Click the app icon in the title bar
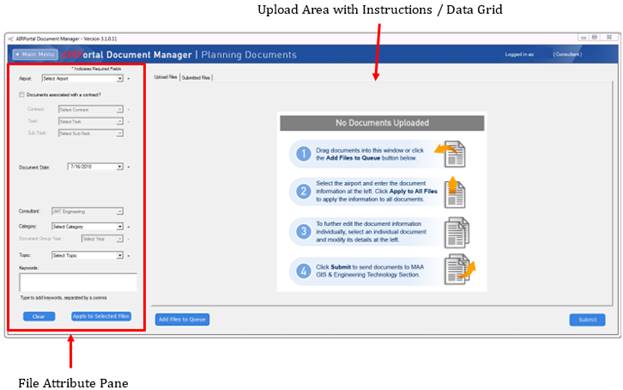Viewport: 623px width, 390px height. click(11, 39)
